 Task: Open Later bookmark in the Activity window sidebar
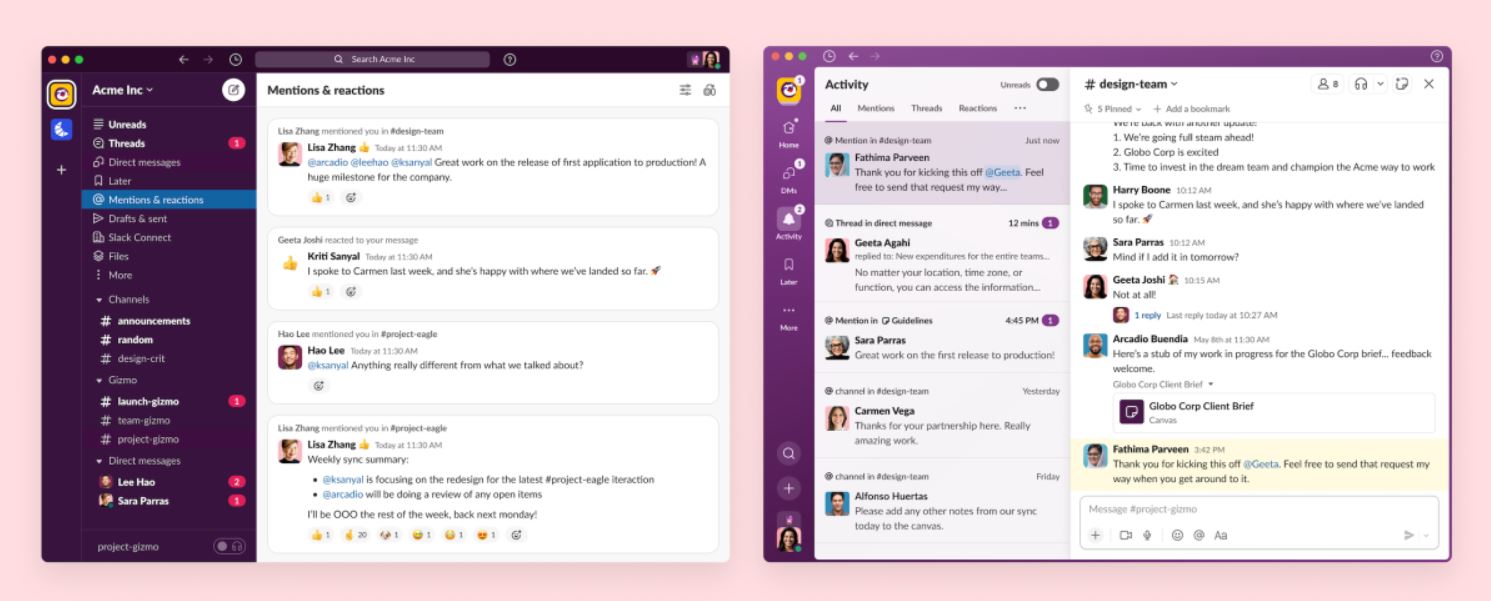(x=789, y=270)
